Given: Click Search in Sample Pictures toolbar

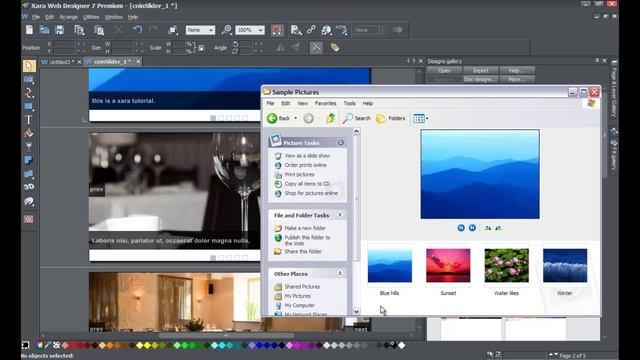Looking at the screenshot, I should coord(357,118).
